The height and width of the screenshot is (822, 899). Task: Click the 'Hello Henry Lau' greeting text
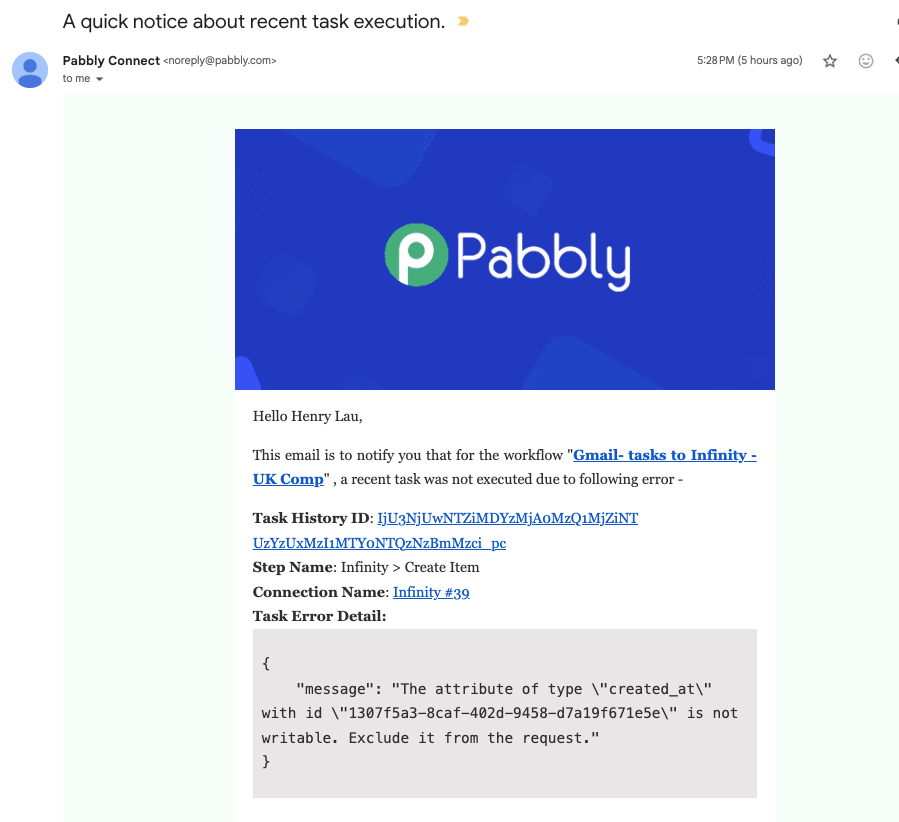pyautogui.click(x=307, y=416)
